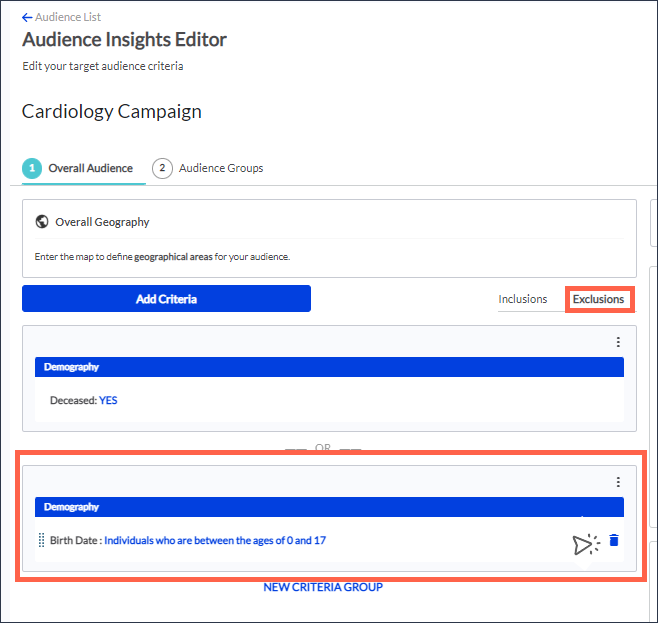Select the Cardiology Campaign title
Viewport: 658px width, 623px height.
[112, 111]
